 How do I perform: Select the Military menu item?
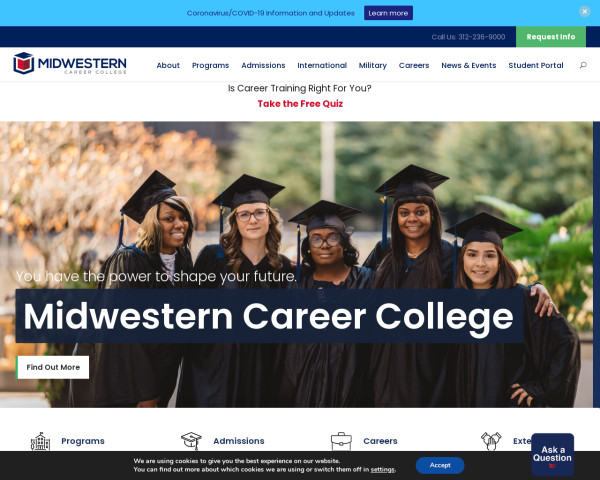[373, 65]
